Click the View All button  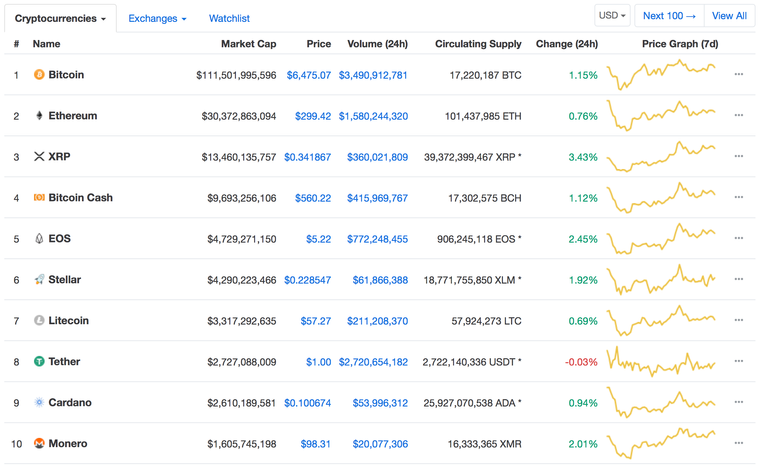click(x=729, y=16)
